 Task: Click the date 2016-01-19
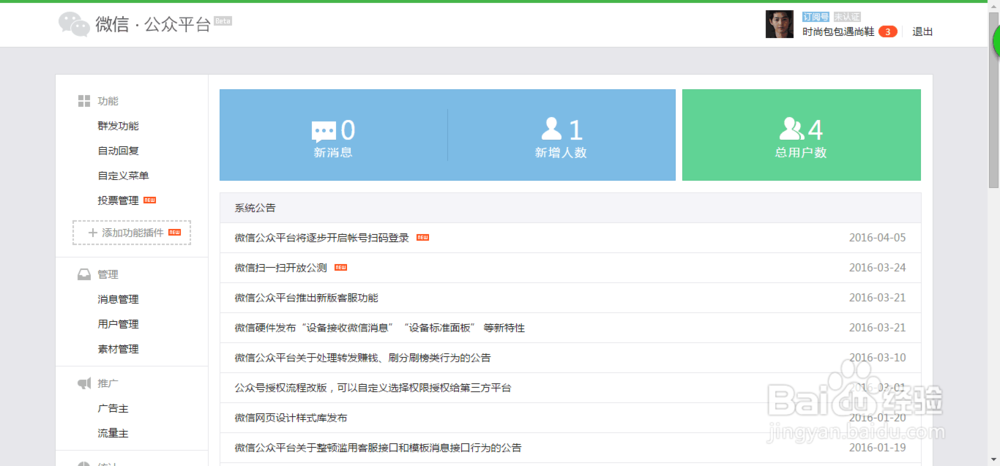[878, 448]
